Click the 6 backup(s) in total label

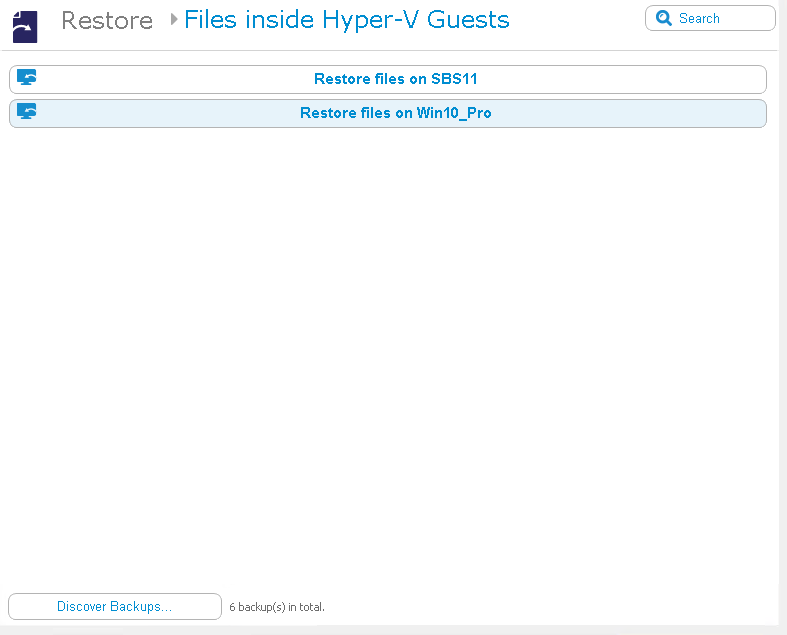(x=277, y=607)
